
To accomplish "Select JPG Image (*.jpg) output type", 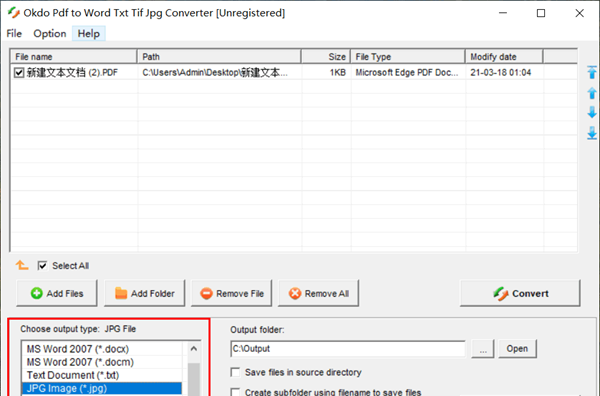I will pyautogui.click(x=102, y=388).
